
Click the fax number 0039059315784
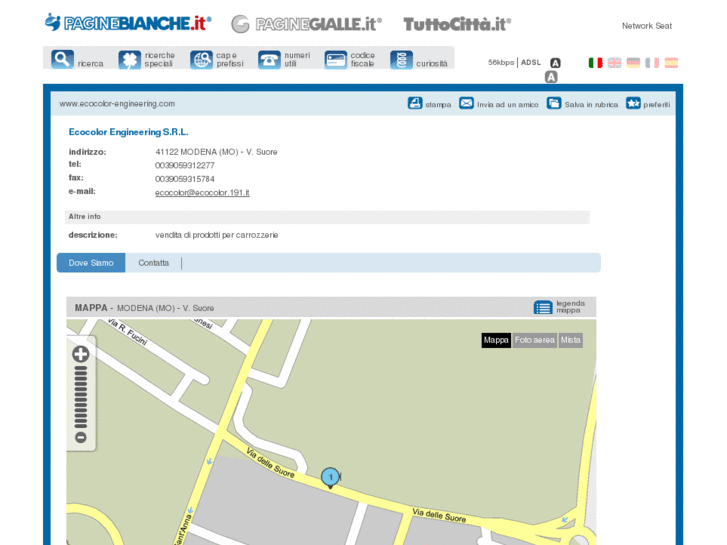185,179
